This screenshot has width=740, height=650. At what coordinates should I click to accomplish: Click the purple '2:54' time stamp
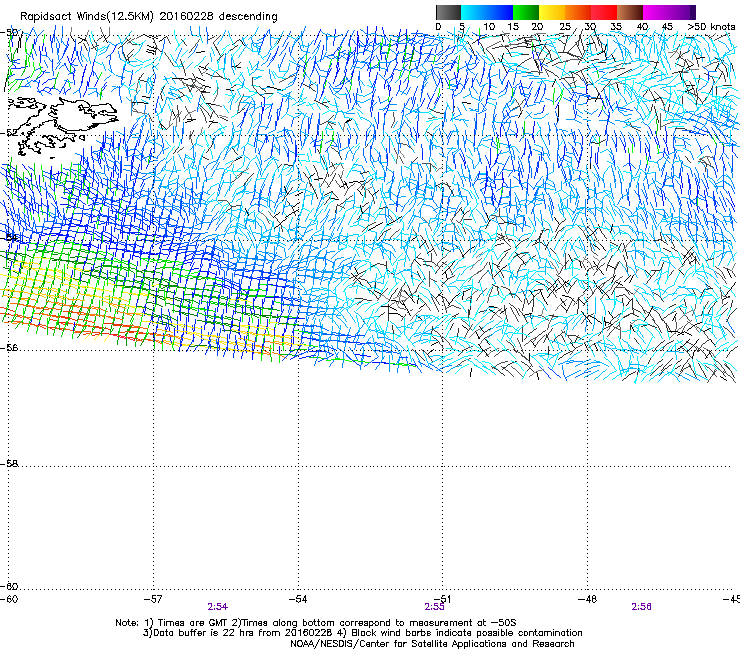point(218,607)
